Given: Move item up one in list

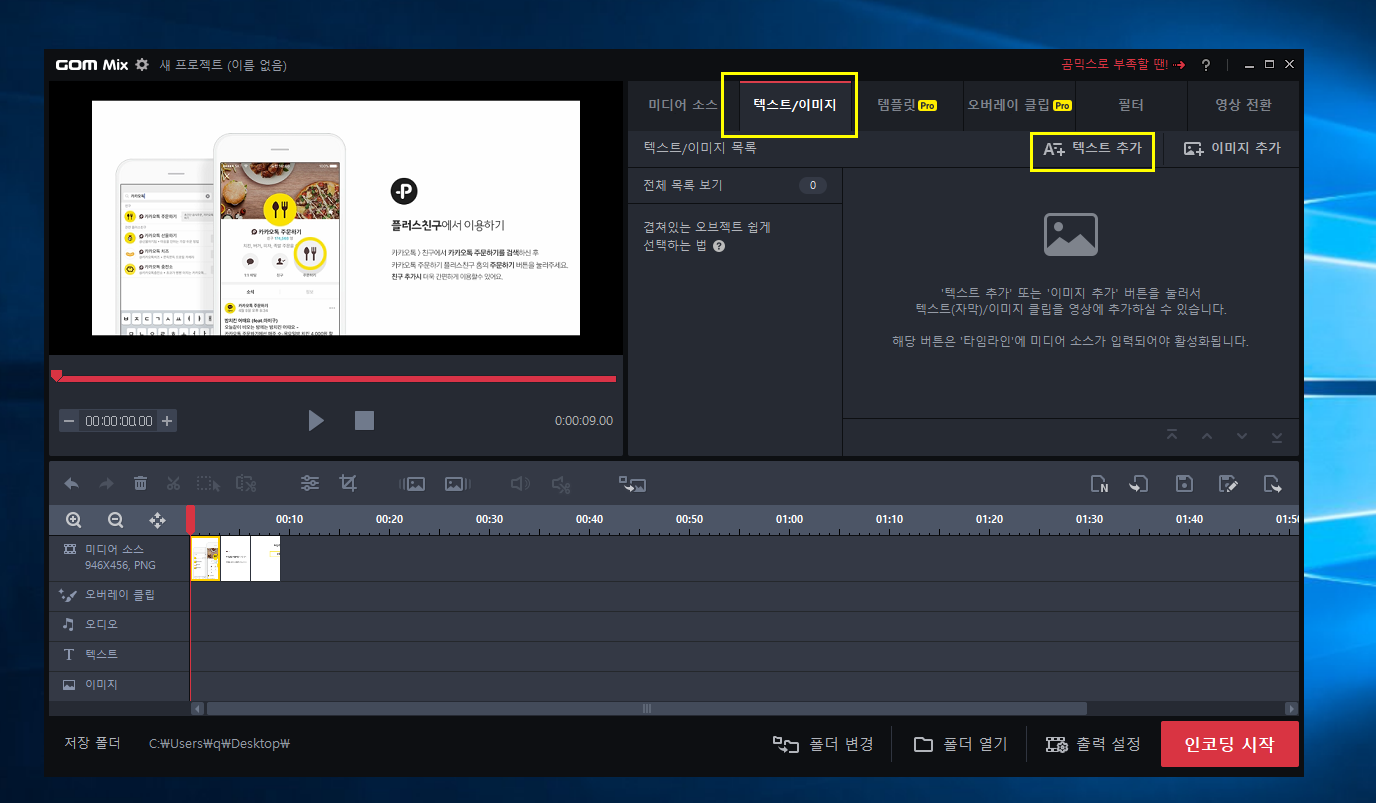Looking at the screenshot, I should pyautogui.click(x=1207, y=436).
